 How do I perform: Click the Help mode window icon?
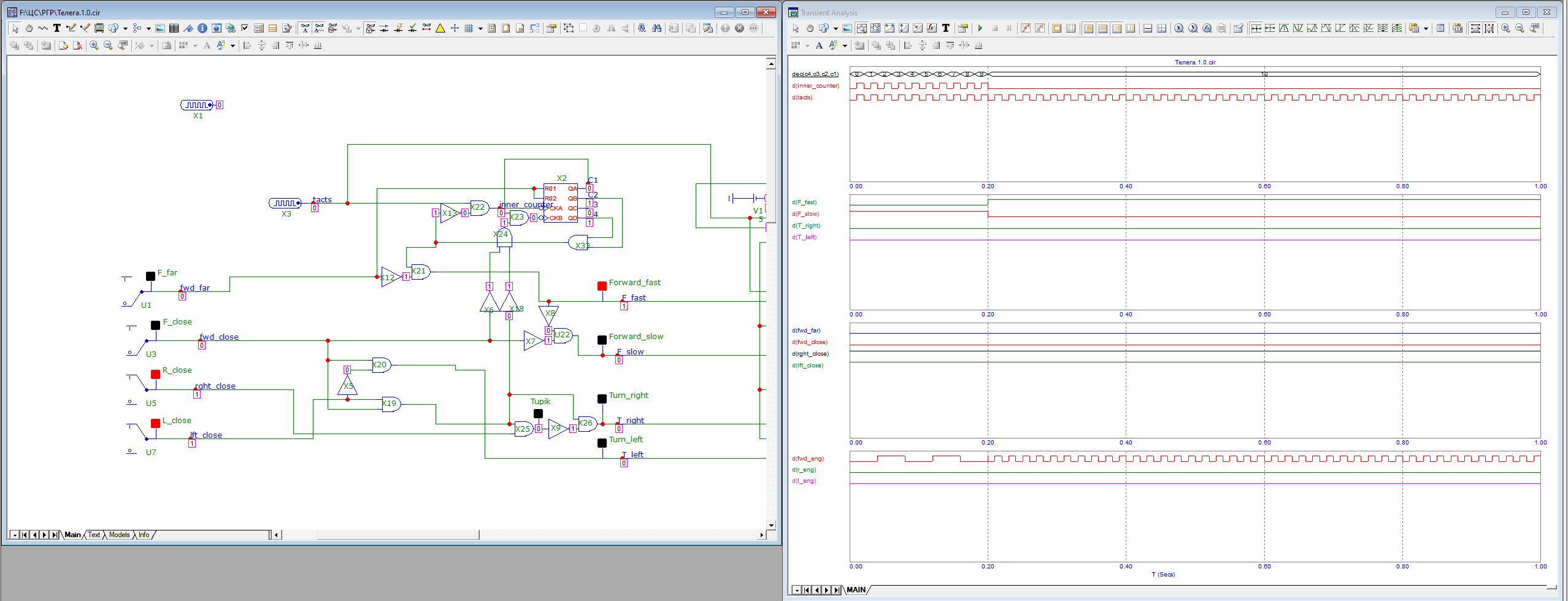(217, 28)
